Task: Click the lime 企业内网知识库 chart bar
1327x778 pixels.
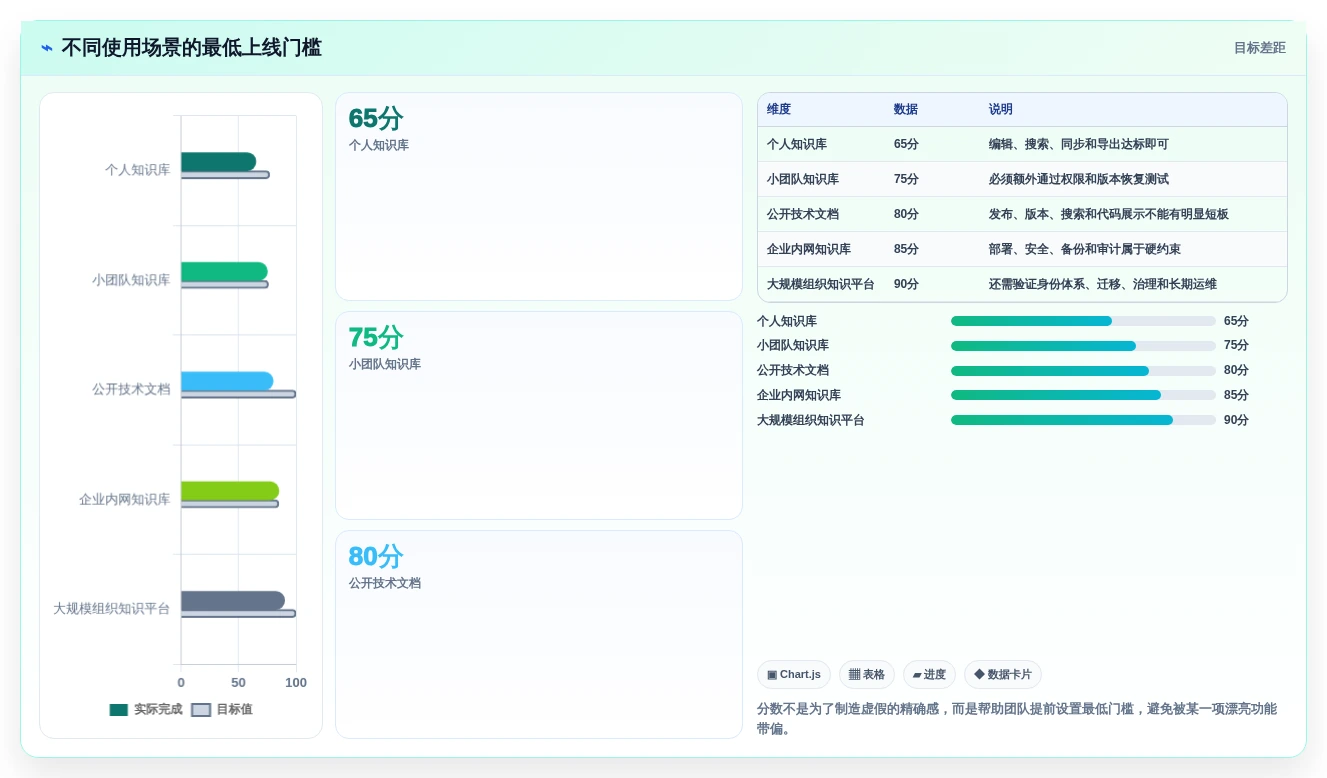Action: [x=230, y=491]
